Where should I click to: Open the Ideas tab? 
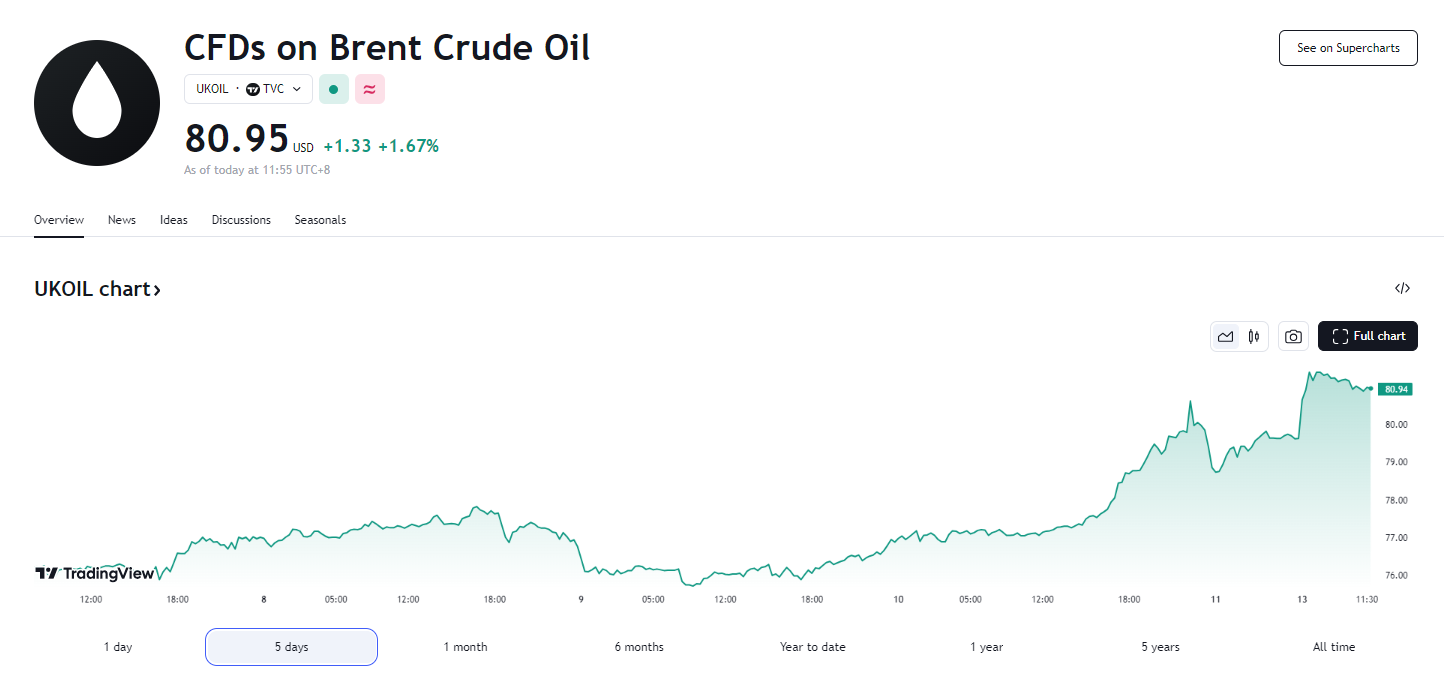[174, 220]
